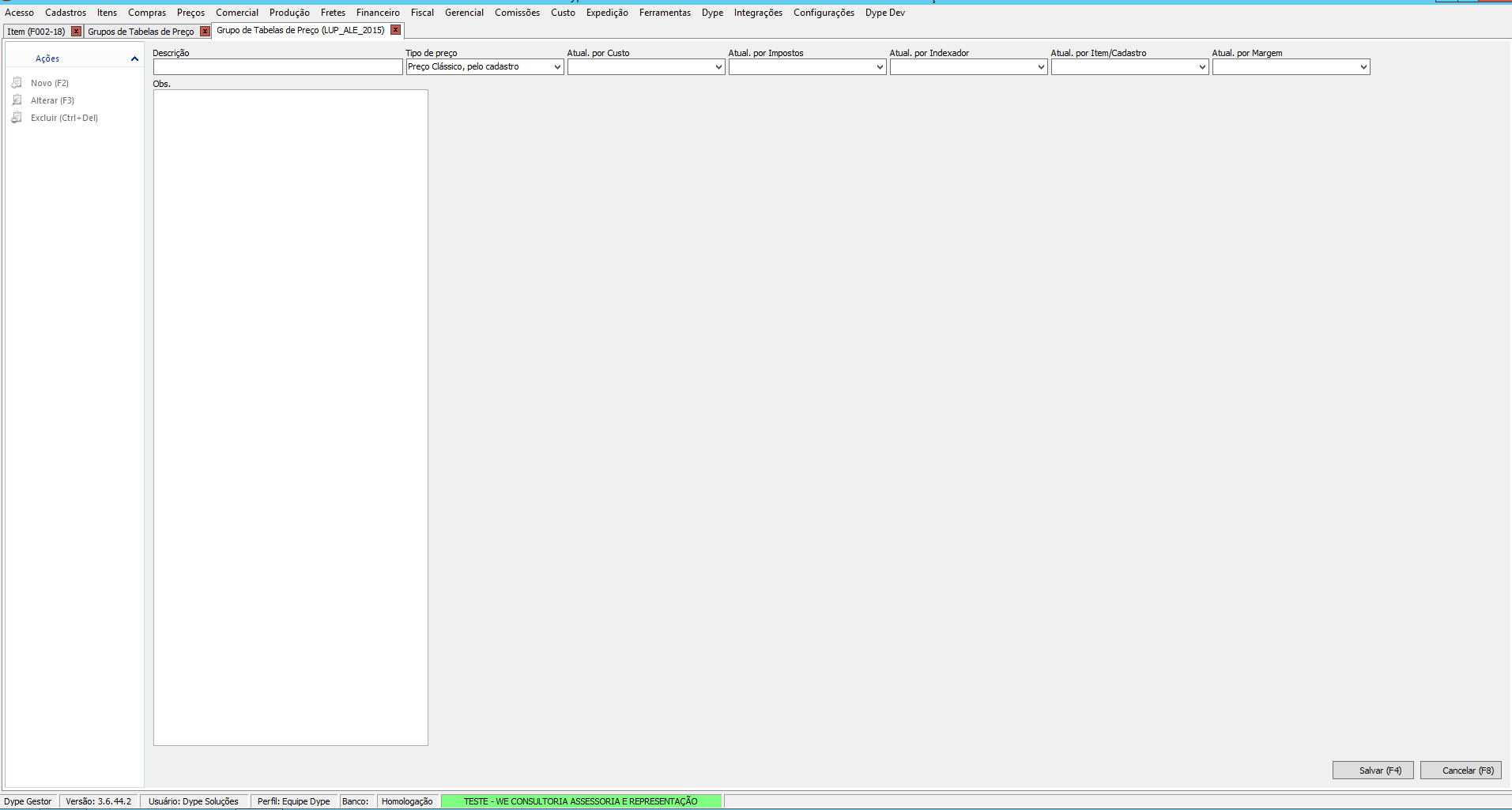Click the Homologação status bar entry

coord(407,801)
